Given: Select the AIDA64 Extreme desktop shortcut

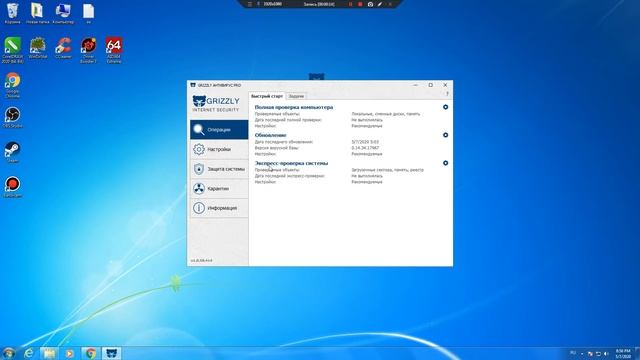Looking at the screenshot, I should [x=114, y=50].
